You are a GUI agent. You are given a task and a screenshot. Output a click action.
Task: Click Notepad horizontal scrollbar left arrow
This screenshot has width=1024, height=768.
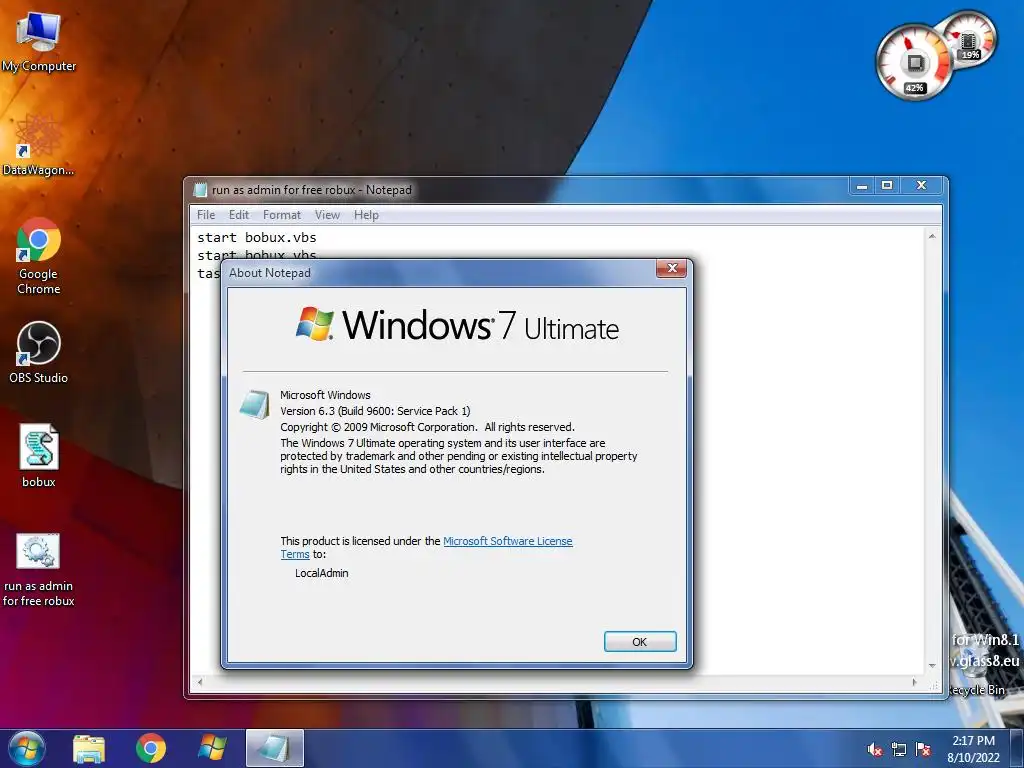pyautogui.click(x=200, y=682)
